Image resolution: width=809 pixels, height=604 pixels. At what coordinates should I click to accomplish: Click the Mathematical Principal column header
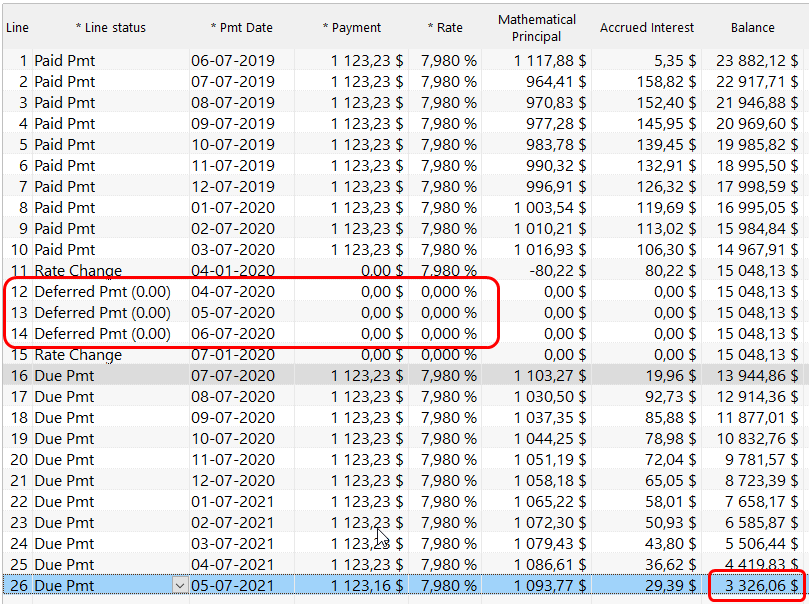coord(537,28)
